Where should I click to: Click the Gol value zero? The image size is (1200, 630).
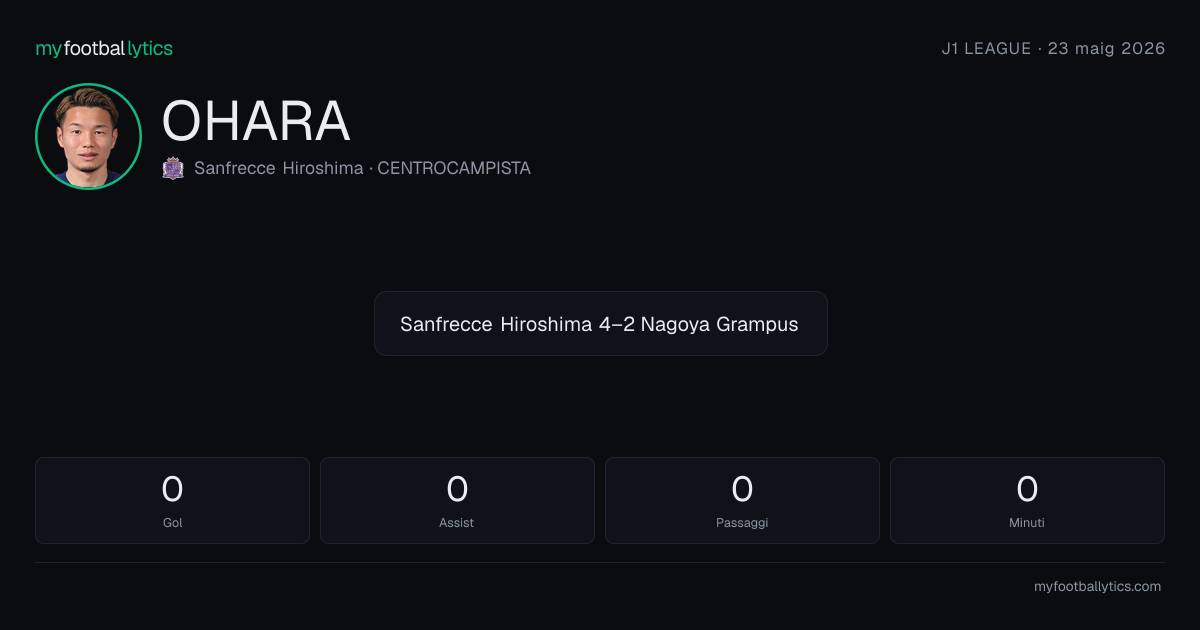[x=172, y=489]
